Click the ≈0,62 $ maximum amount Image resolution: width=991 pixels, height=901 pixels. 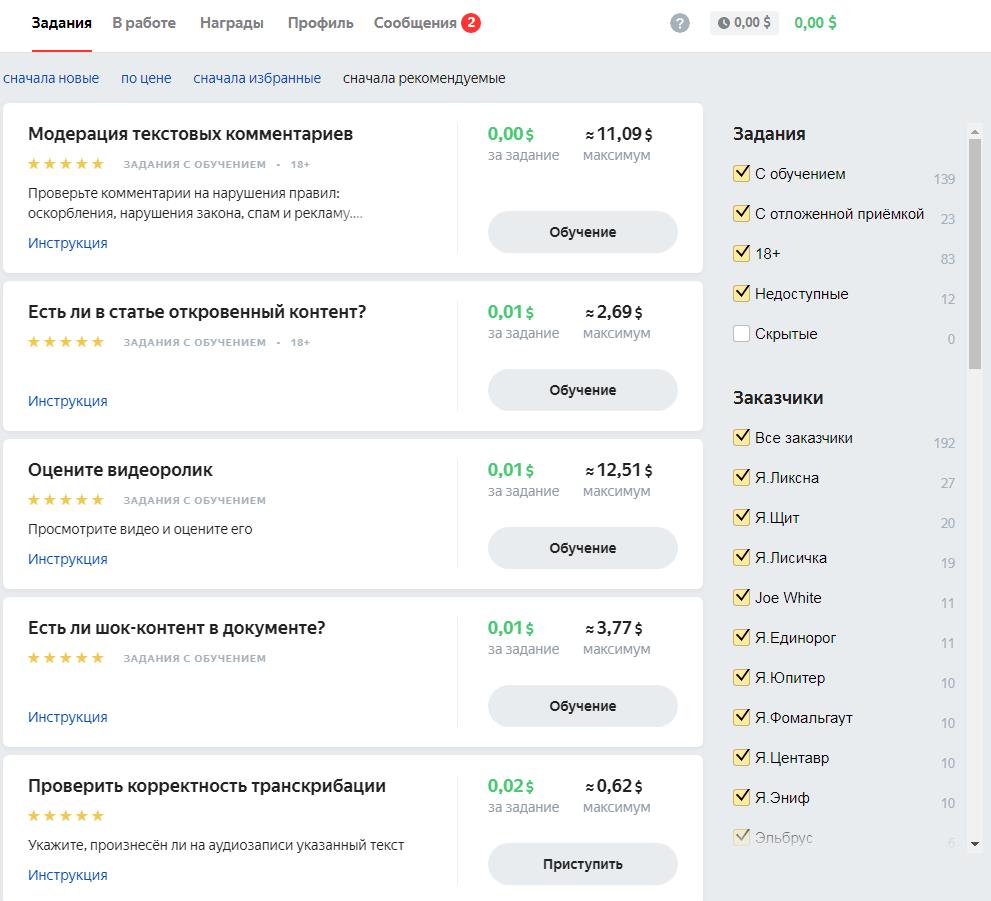click(613, 786)
